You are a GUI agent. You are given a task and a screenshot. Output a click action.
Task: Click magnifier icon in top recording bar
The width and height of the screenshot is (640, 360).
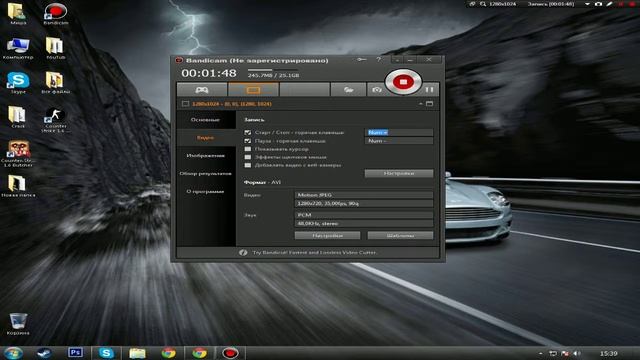pyautogui.click(x=483, y=4)
